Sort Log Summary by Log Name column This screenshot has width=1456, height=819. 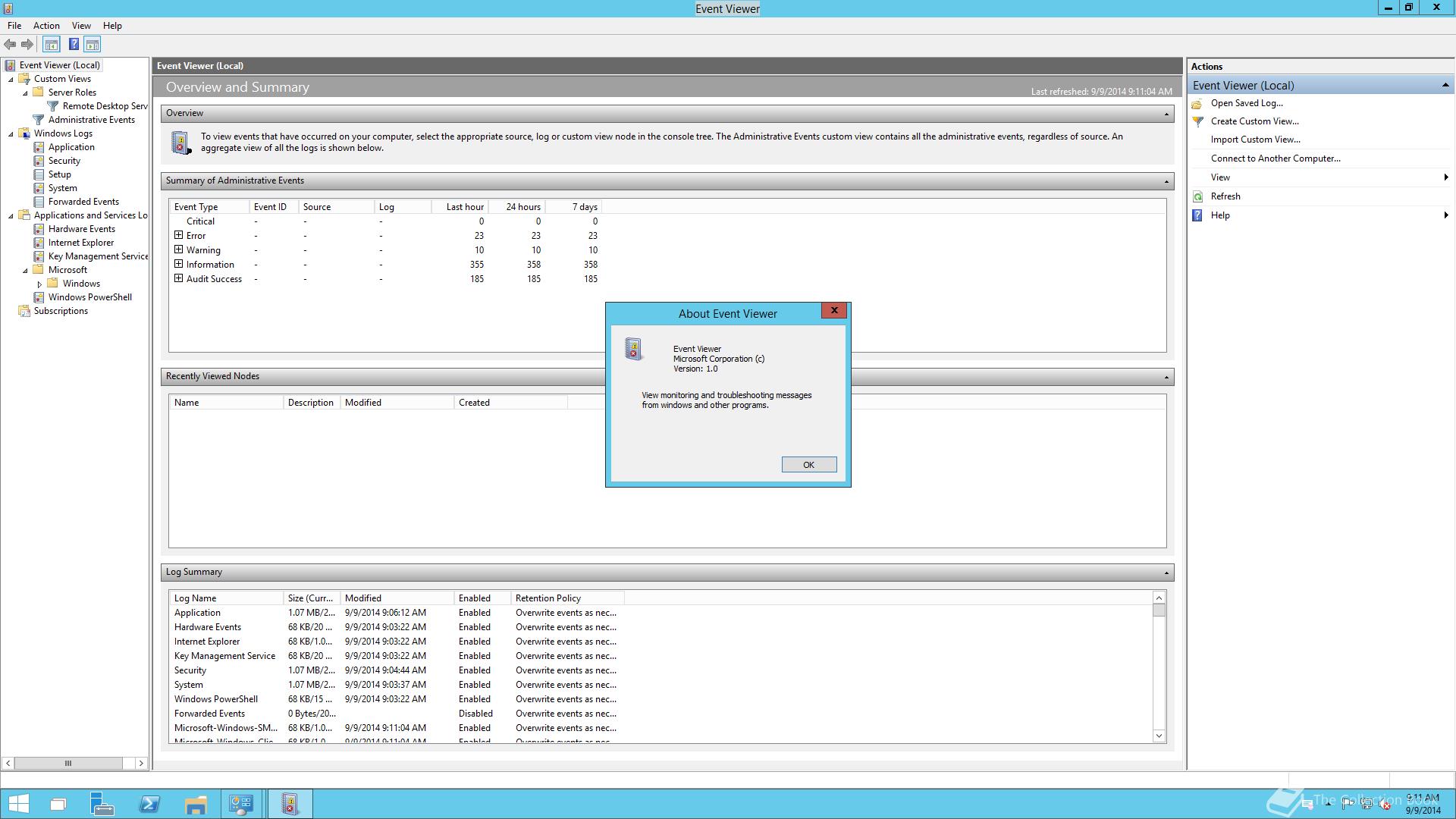click(x=226, y=598)
